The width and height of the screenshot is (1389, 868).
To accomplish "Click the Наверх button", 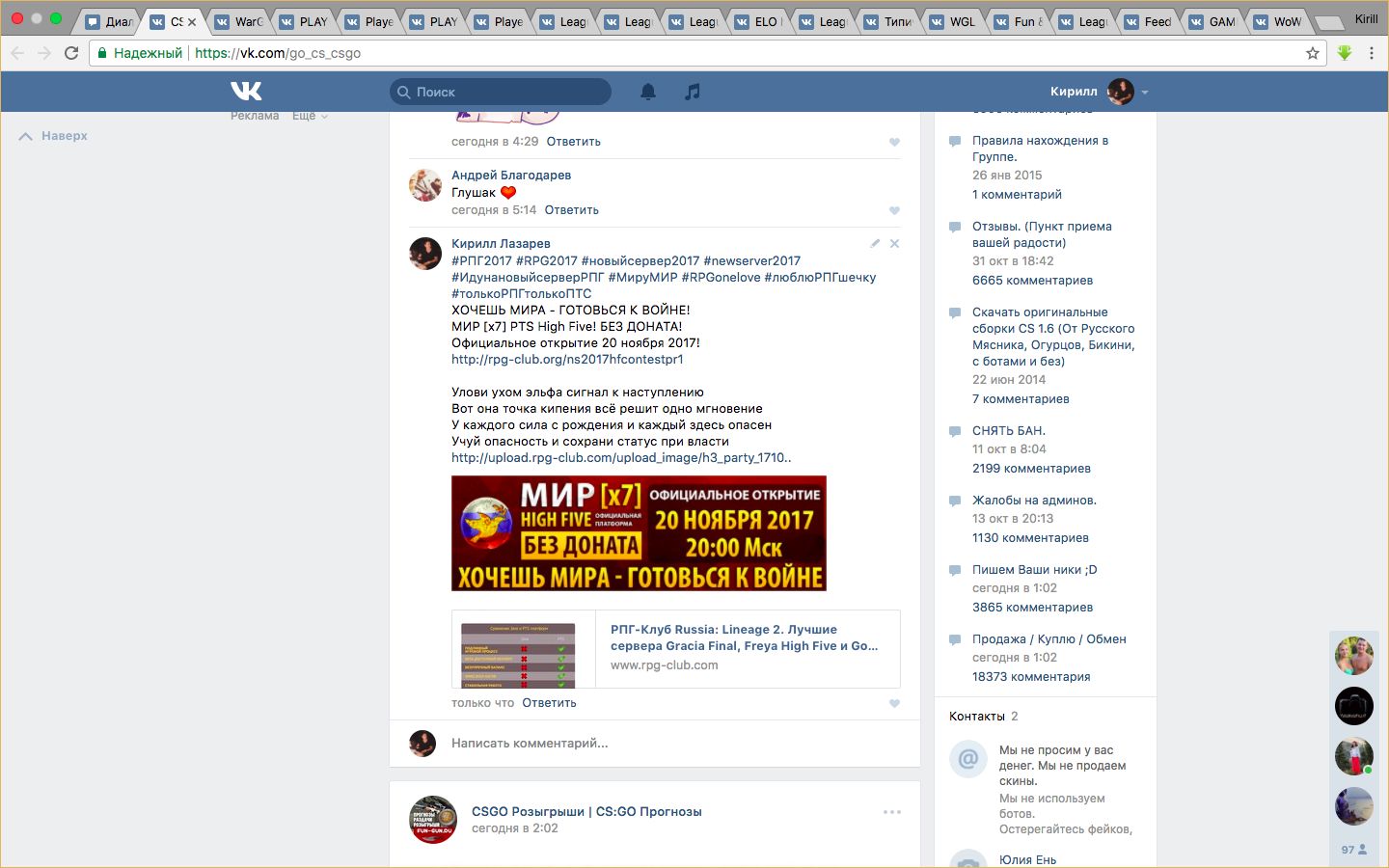I will (x=53, y=136).
